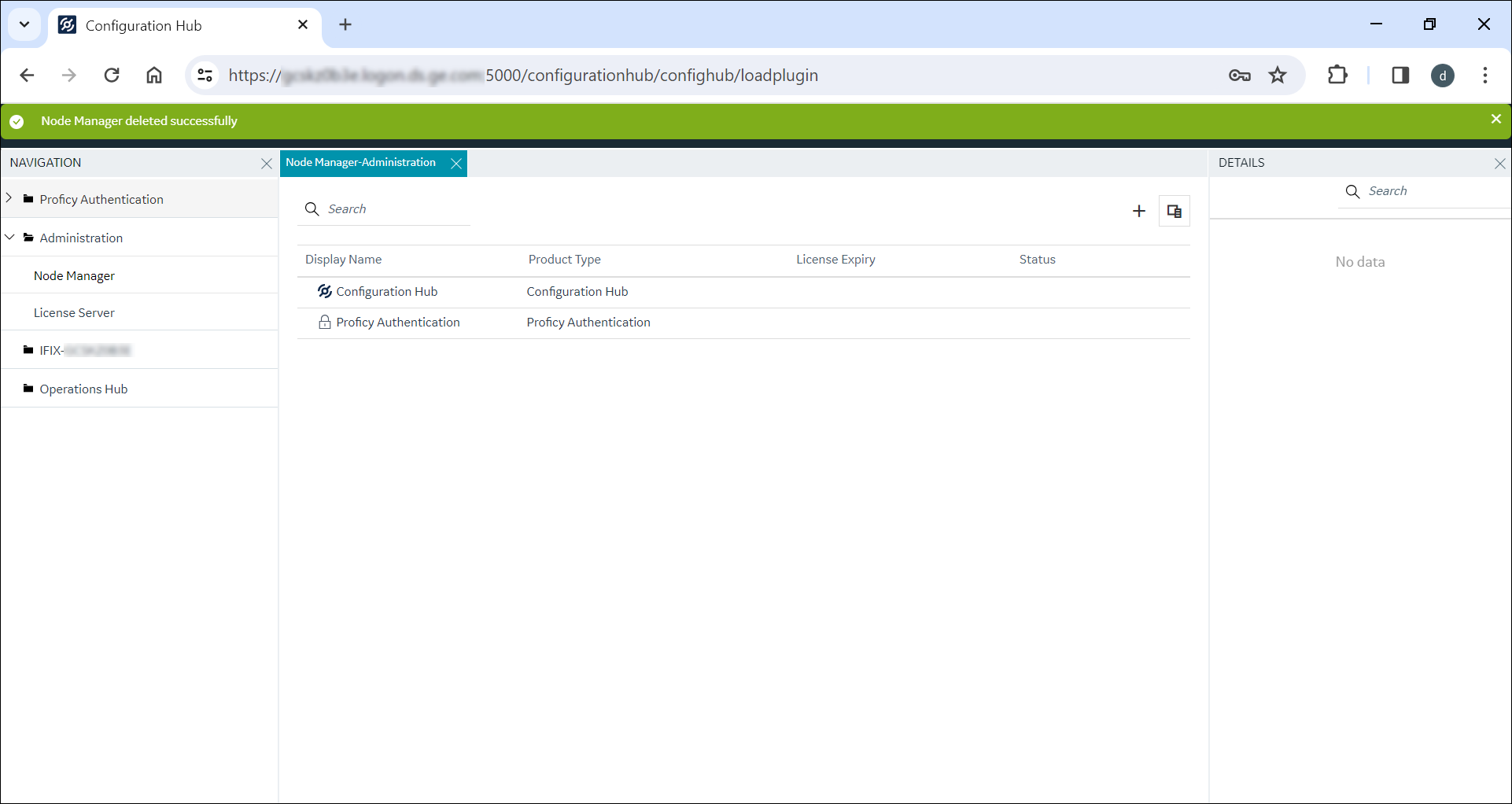Sort by the License Expiry column header

pyautogui.click(x=835, y=260)
